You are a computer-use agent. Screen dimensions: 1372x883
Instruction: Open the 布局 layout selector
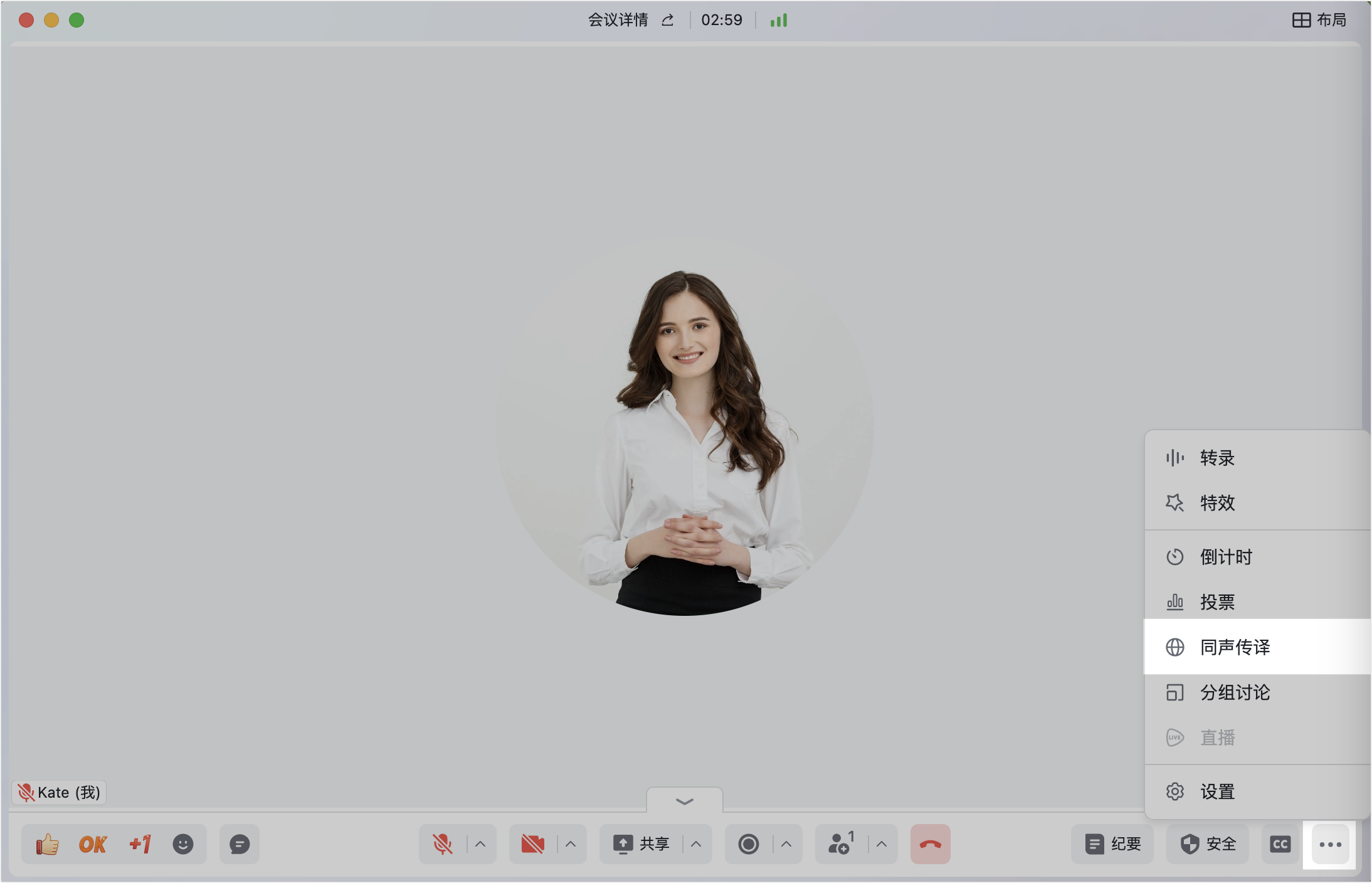1319,20
